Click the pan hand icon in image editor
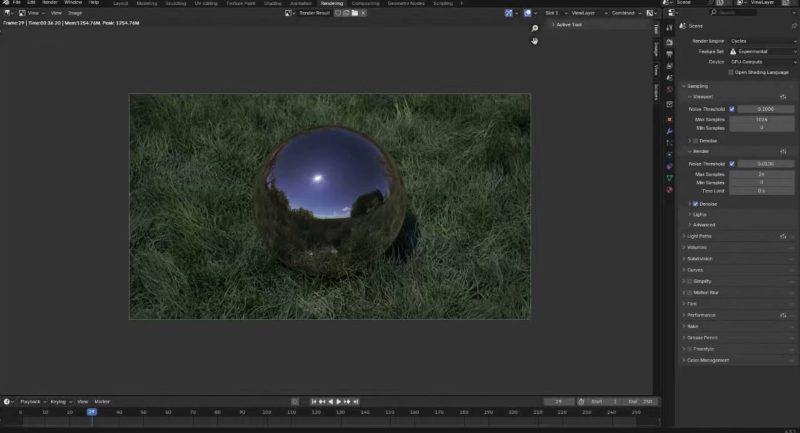 pyautogui.click(x=535, y=41)
